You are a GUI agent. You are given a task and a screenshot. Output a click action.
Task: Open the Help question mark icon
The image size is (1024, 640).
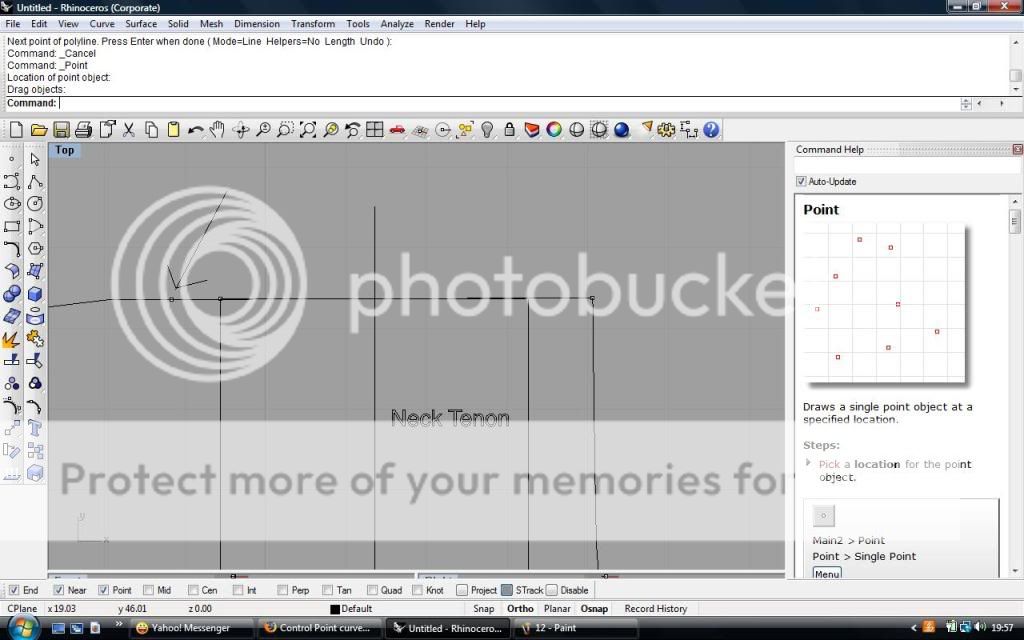[x=711, y=130]
